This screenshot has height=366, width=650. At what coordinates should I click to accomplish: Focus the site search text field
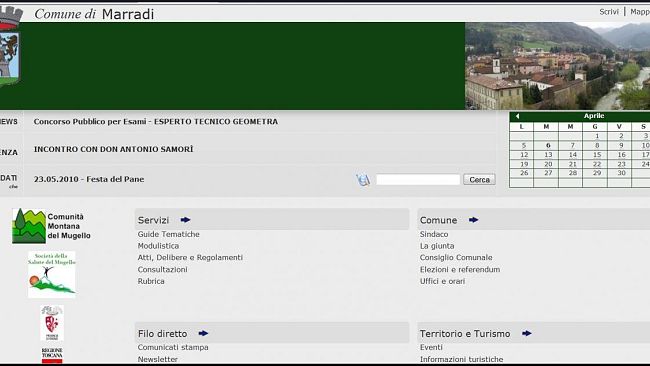[x=418, y=179]
